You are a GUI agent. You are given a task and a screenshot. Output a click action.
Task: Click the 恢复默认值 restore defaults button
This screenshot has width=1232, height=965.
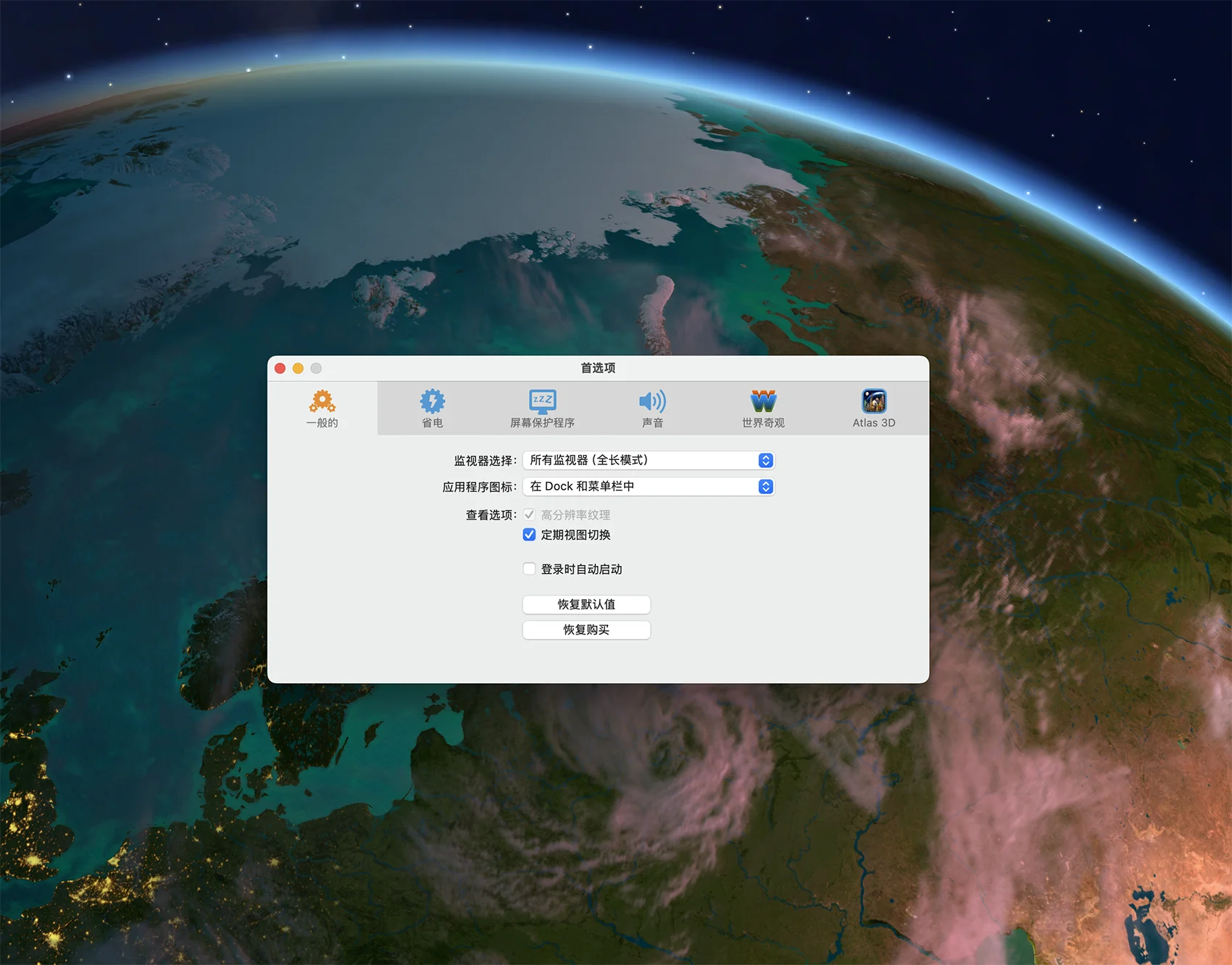coord(586,604)
